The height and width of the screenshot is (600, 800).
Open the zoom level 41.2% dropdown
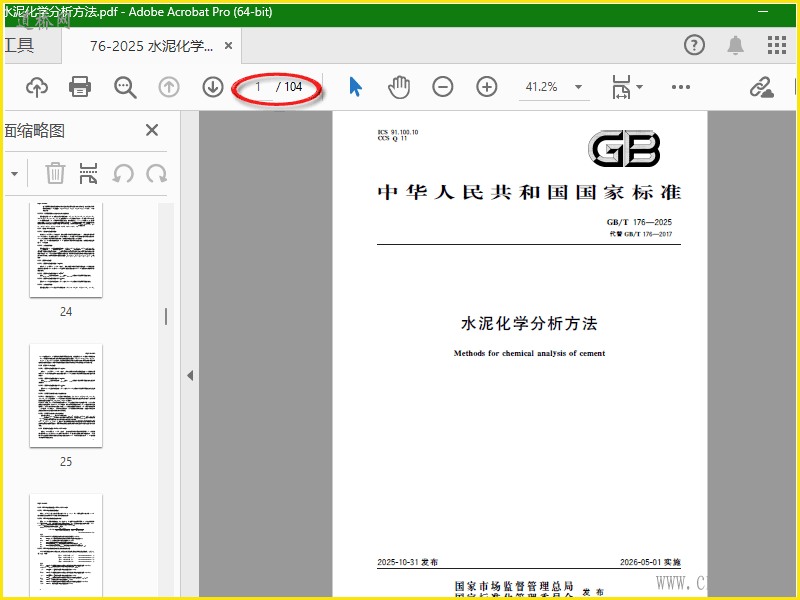point(578,87)
